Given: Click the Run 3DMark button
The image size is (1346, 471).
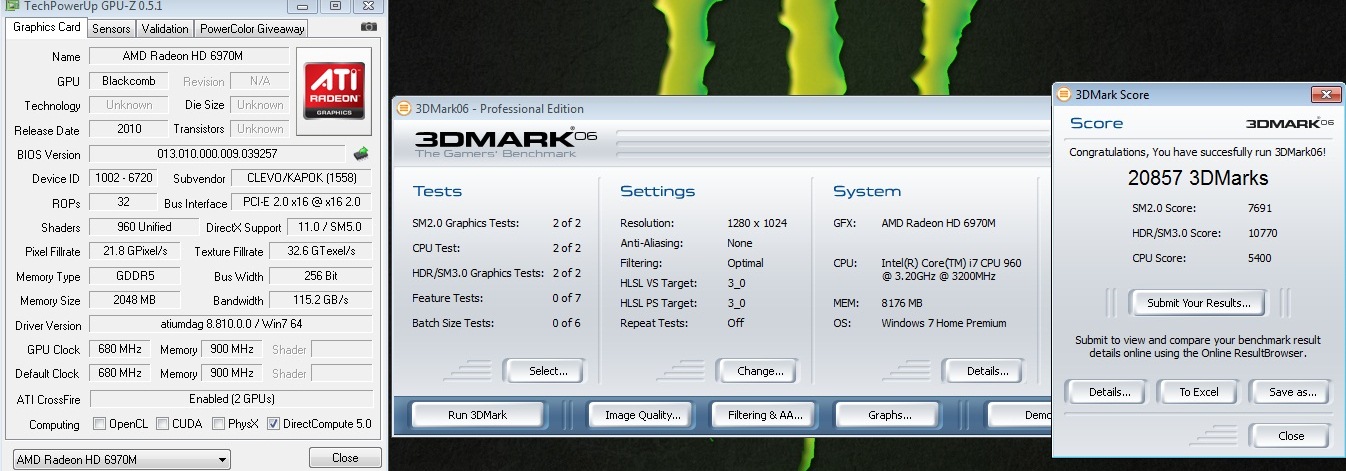Looking at the screenshot, I should pos(477,415).
